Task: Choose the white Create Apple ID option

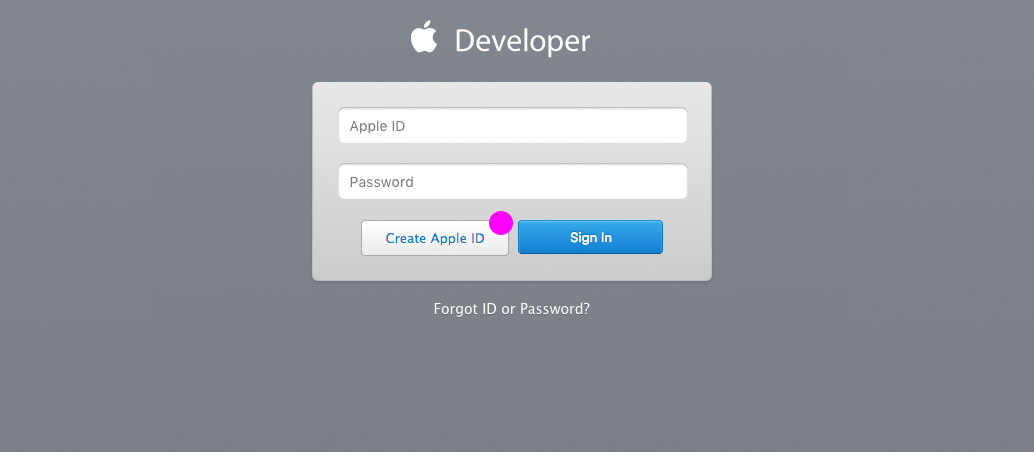Action: tap(435, 238)
